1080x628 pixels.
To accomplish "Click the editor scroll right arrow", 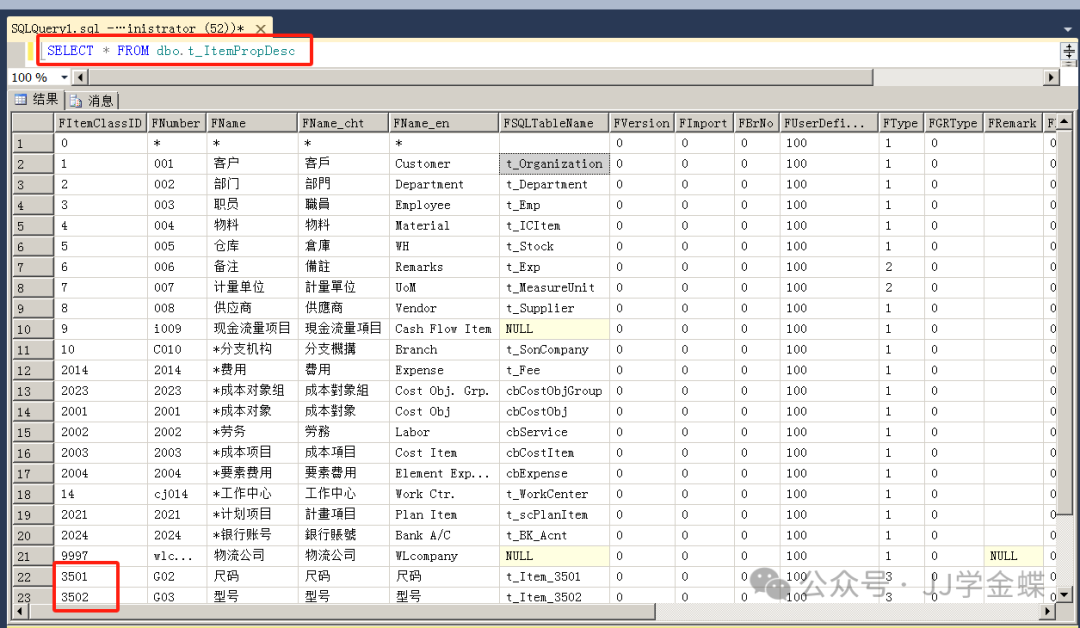I will tap(1051, 78).
